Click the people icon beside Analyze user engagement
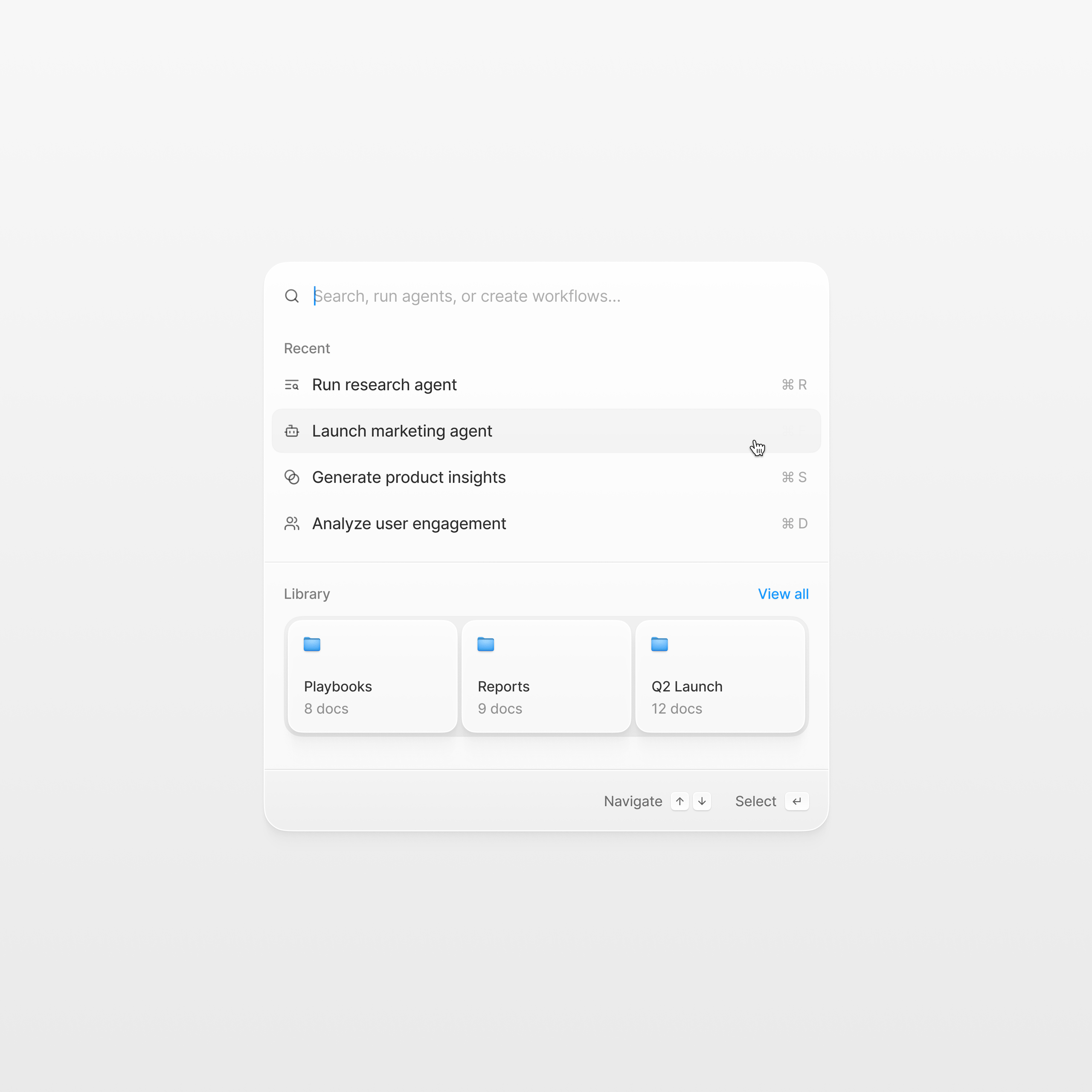This screenshot has width=1092, height=1092. [292, 523]
